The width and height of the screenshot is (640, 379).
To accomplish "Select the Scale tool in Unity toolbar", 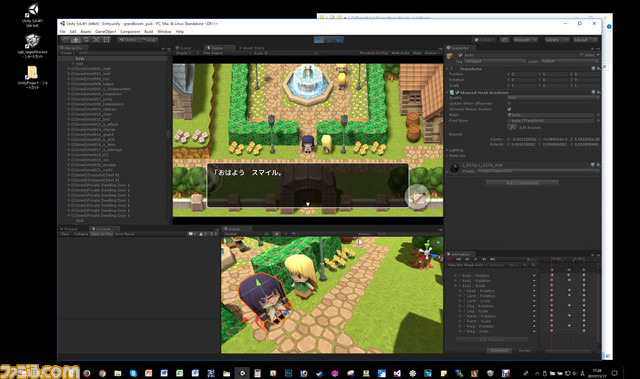I will click(x=96, y=40).
